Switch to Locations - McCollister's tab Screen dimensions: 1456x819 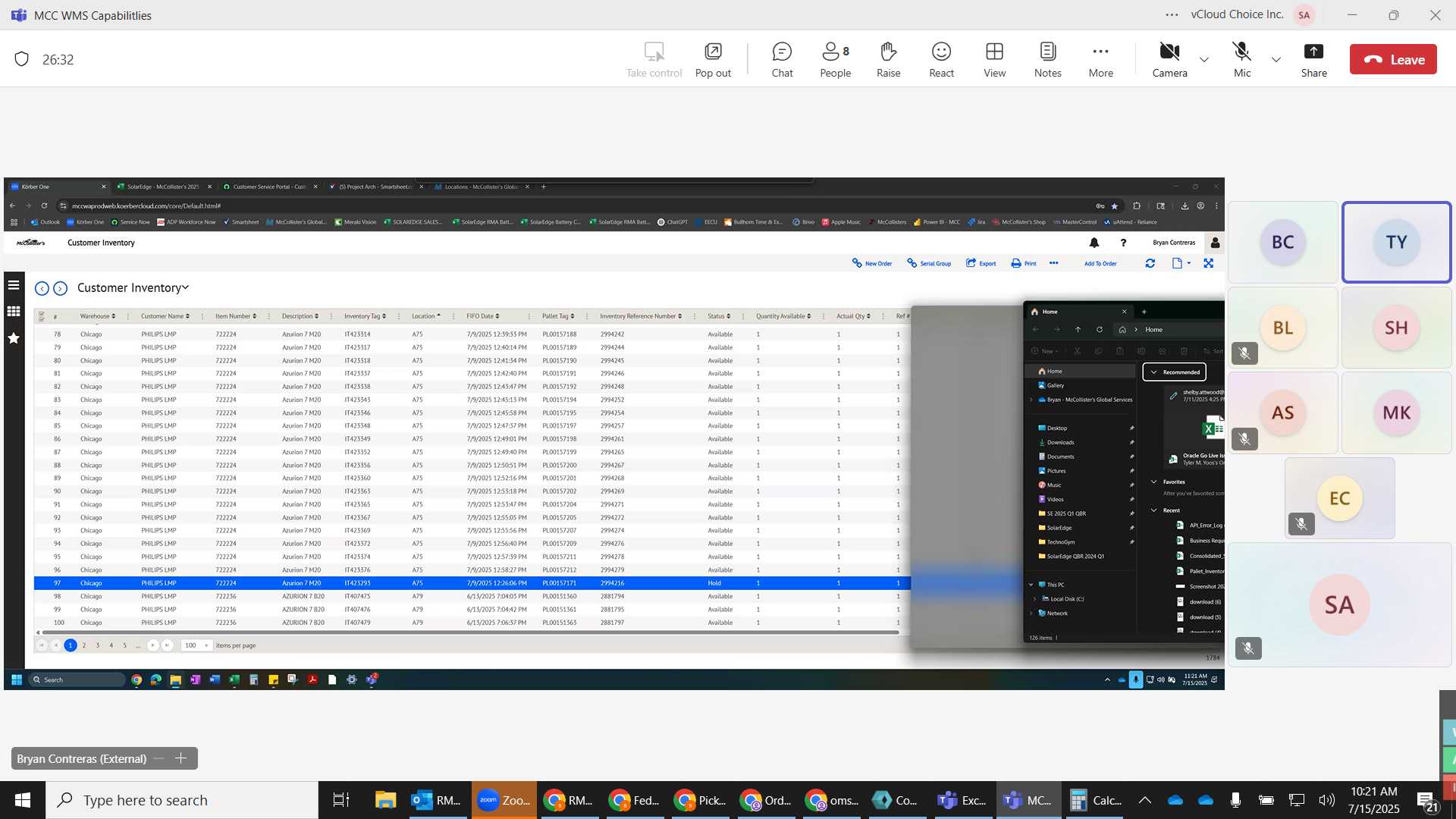click(x=482, y=187)
